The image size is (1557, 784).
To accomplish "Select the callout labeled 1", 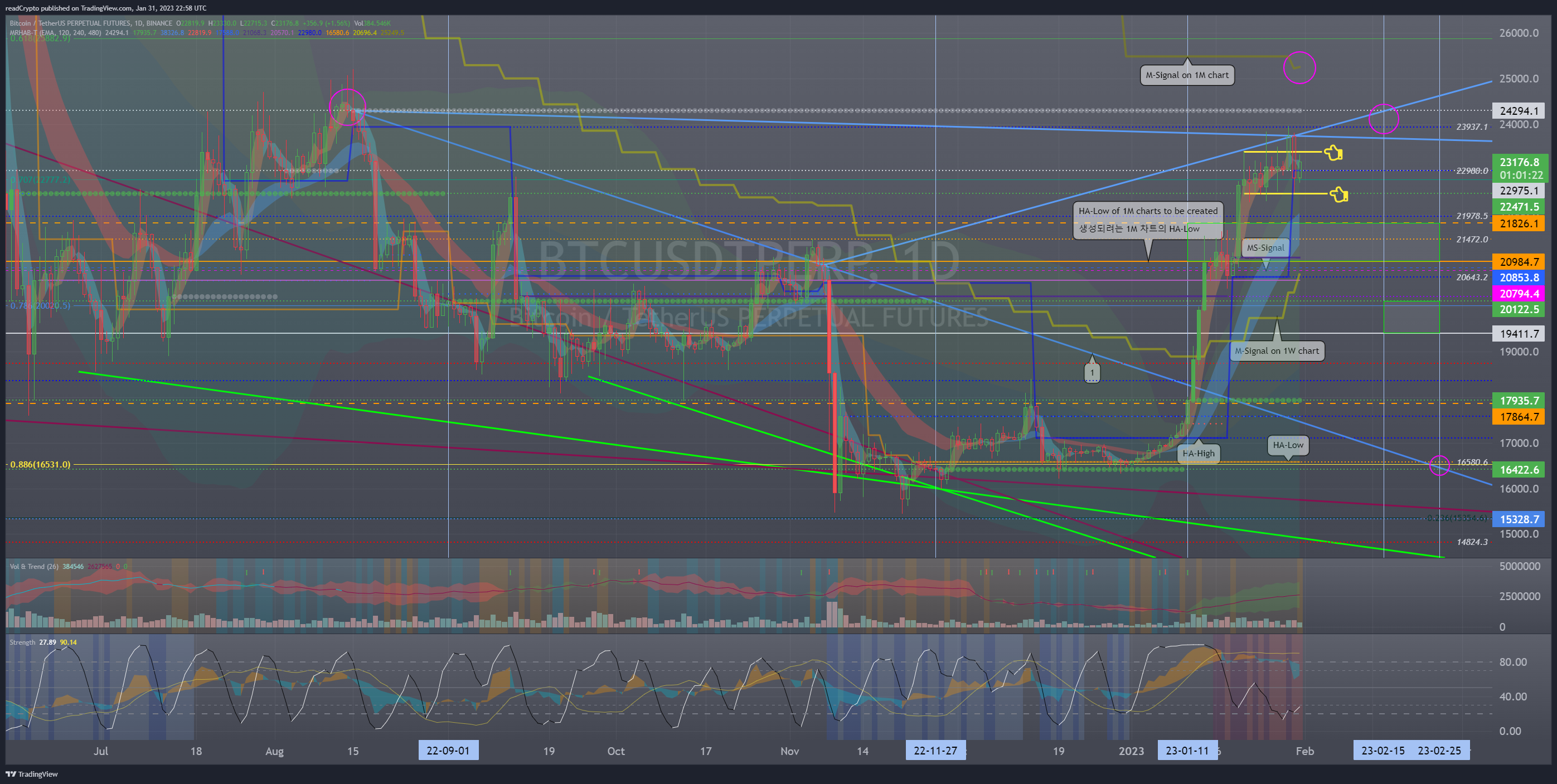I will [1092, 372].
